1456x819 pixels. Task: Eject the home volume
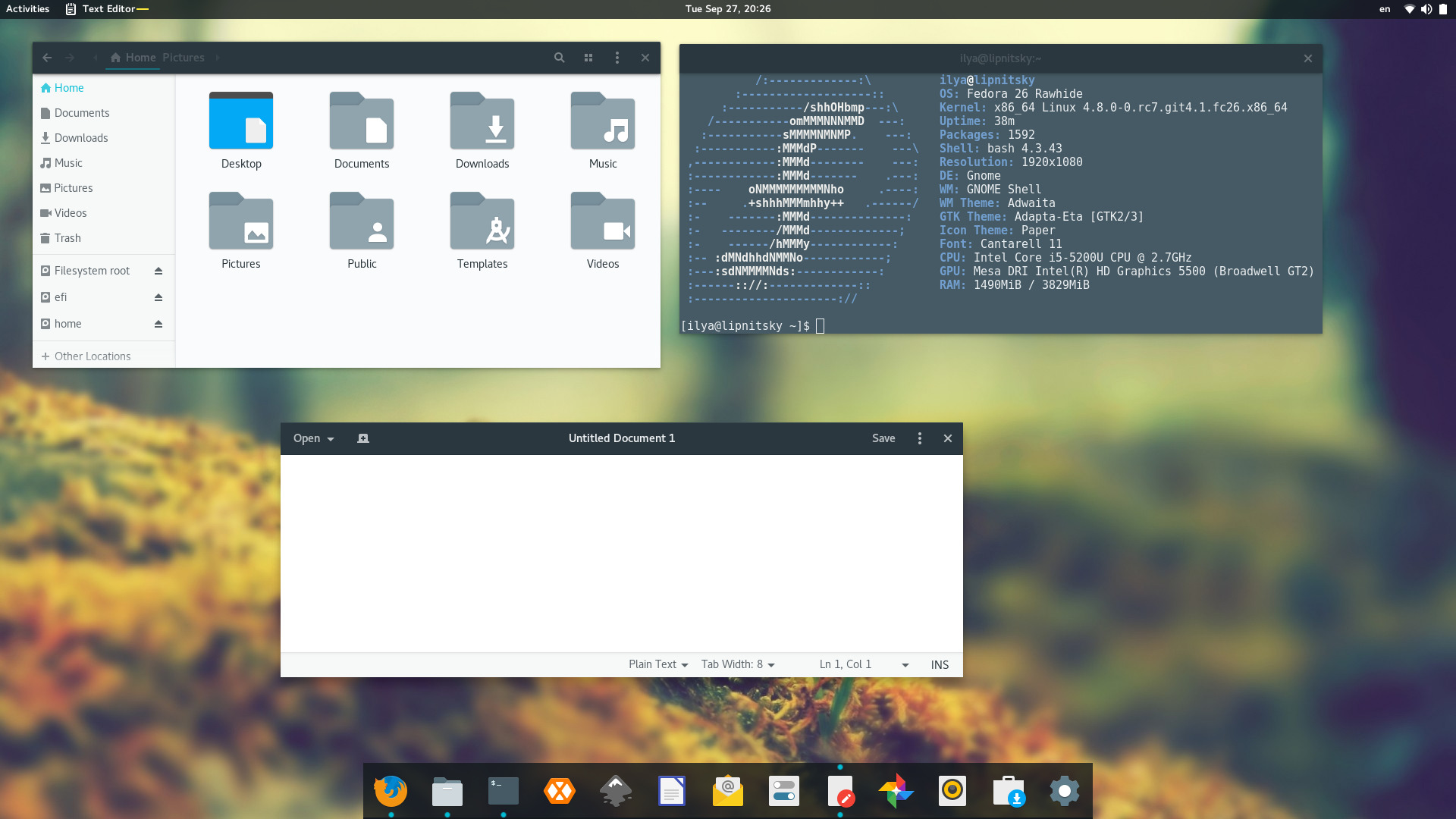[x=158, y=324]
